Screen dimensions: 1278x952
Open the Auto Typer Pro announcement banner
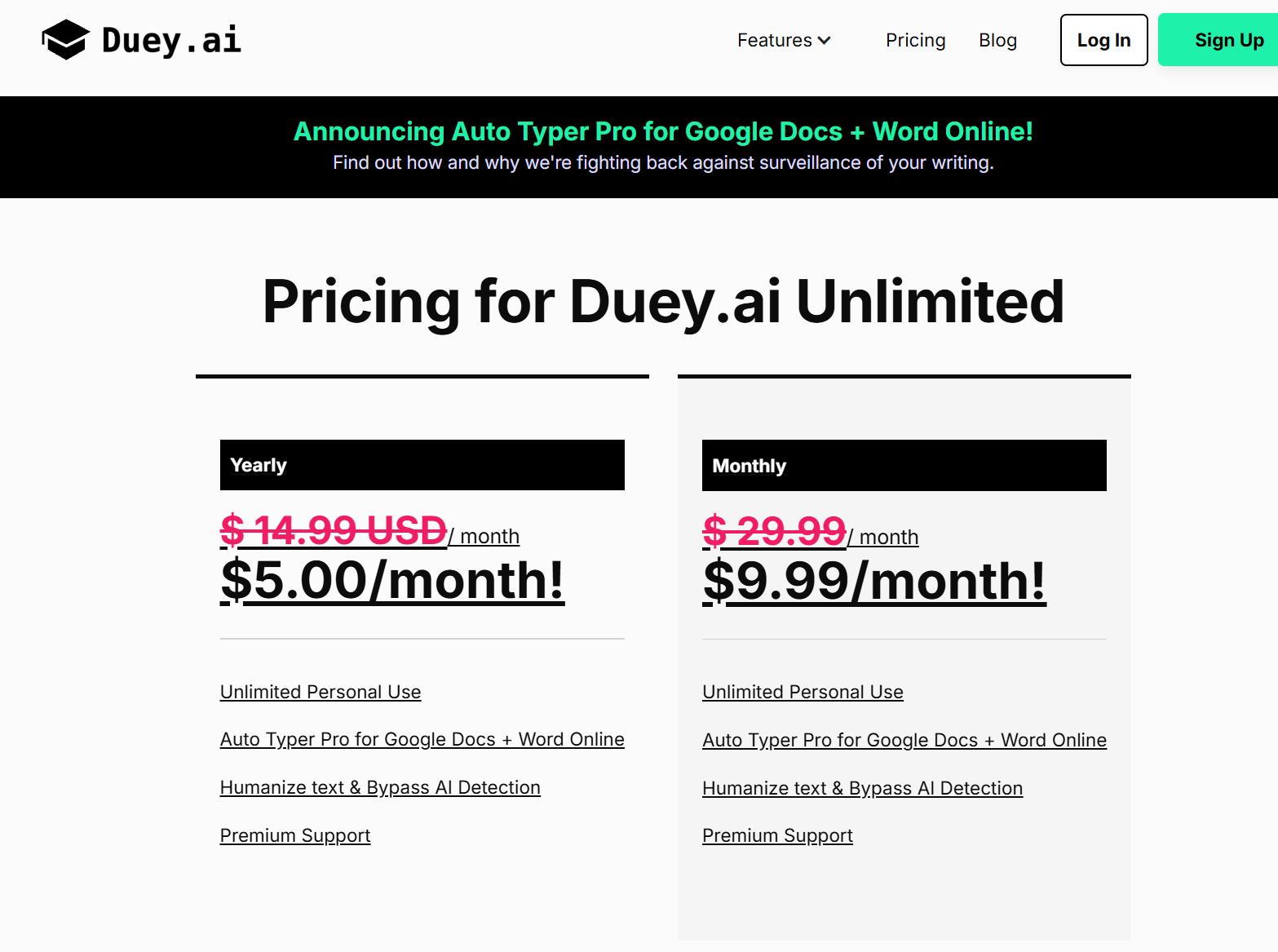click(665, 131)
